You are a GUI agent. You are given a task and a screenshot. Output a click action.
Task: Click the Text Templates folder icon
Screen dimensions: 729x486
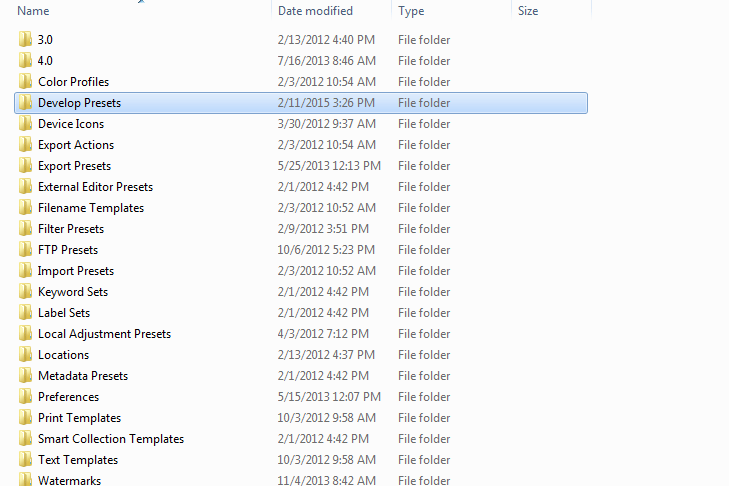(26, 459)
